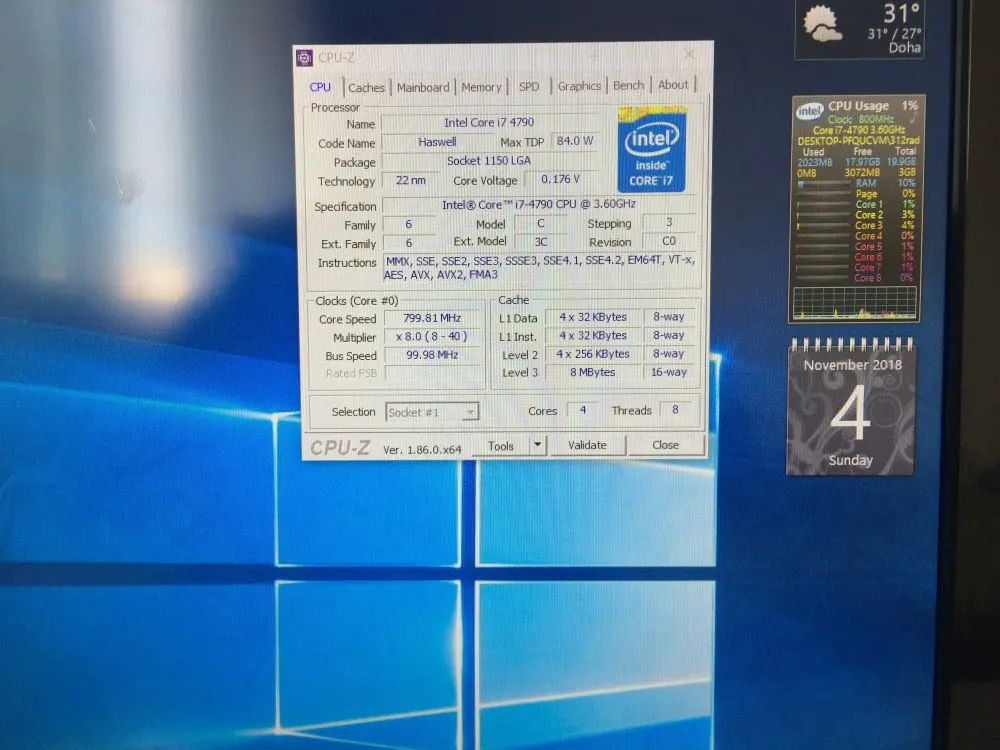Open the Graphics tab
Viewport: 1000px width, 750px height.
tap(579, 85)
